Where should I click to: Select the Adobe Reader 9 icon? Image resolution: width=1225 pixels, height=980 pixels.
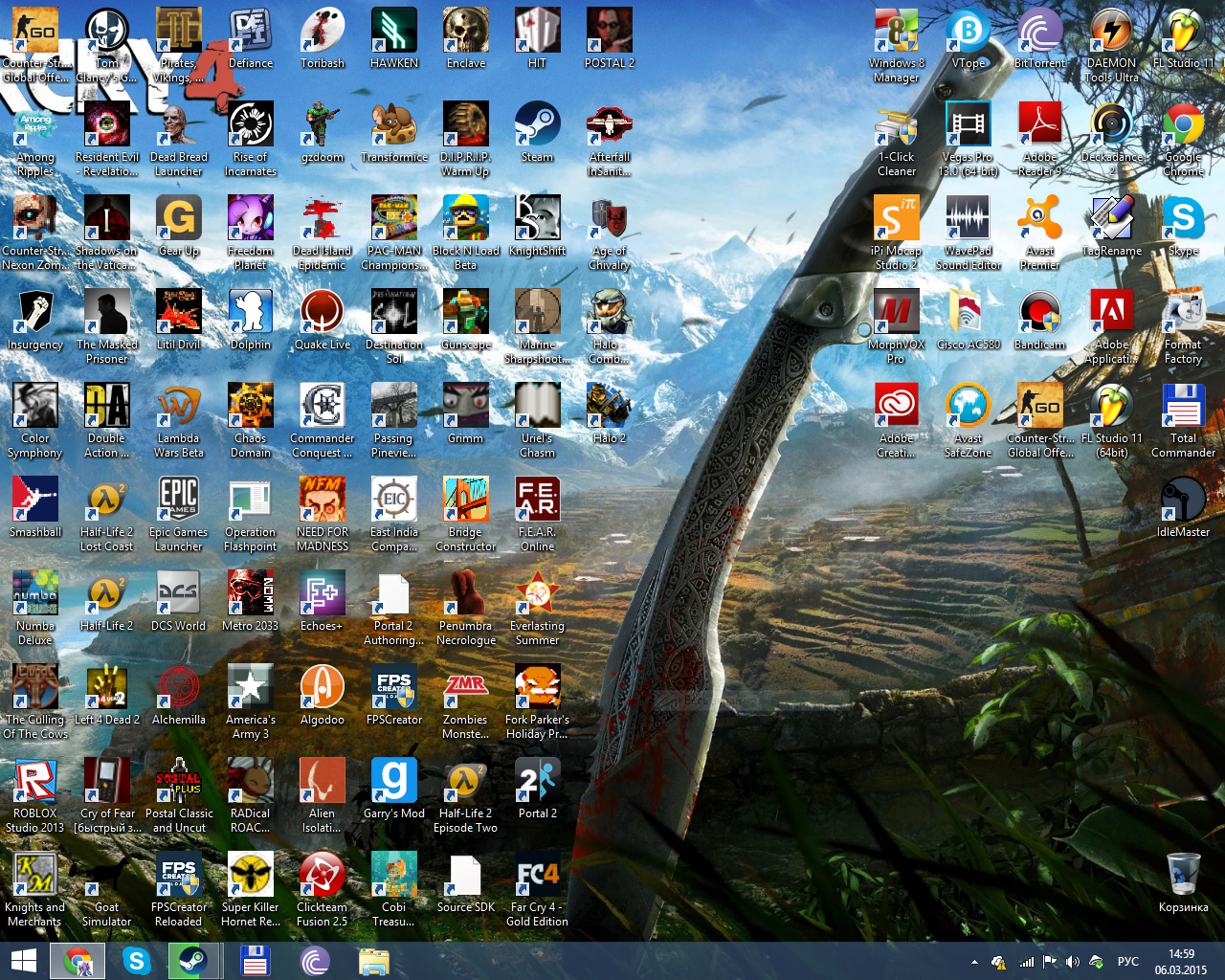point(1040,140)
